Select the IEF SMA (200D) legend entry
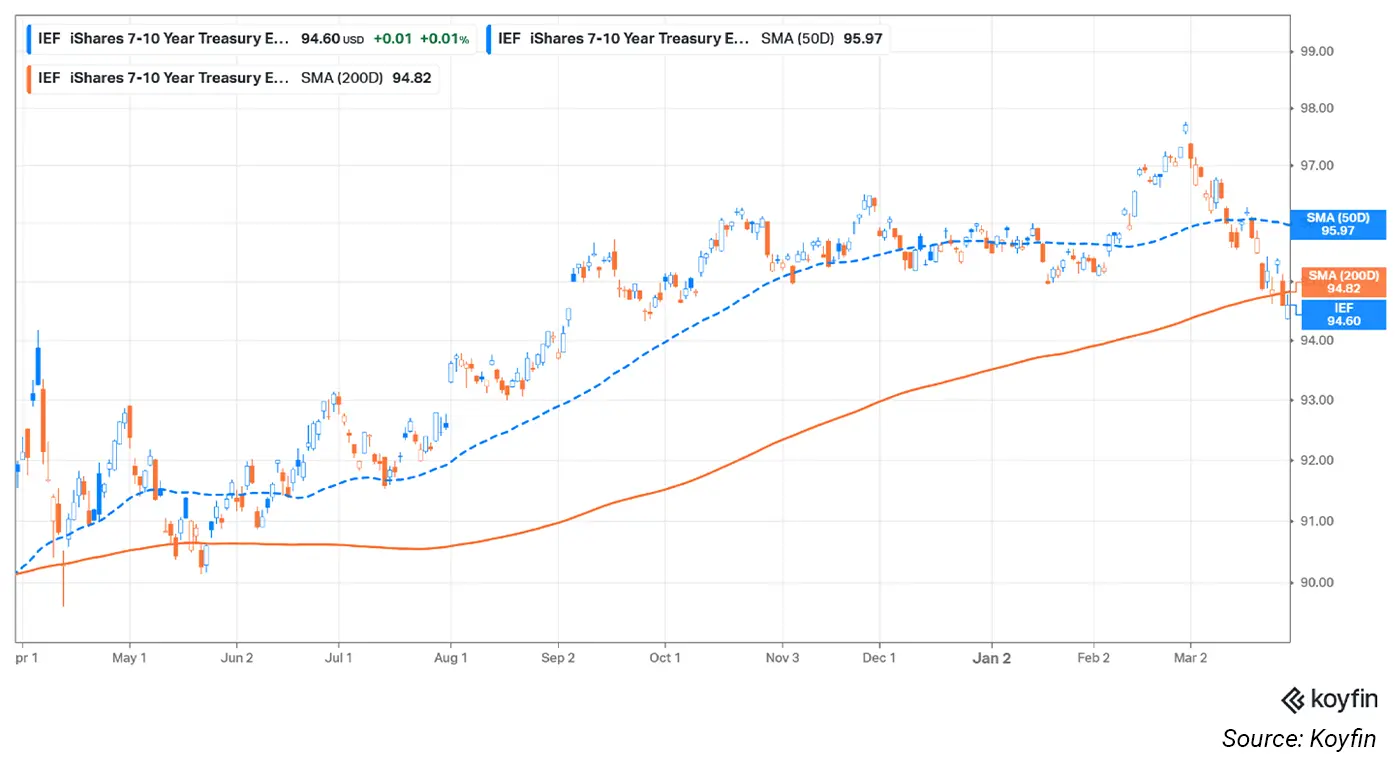 tap(230, 78)
